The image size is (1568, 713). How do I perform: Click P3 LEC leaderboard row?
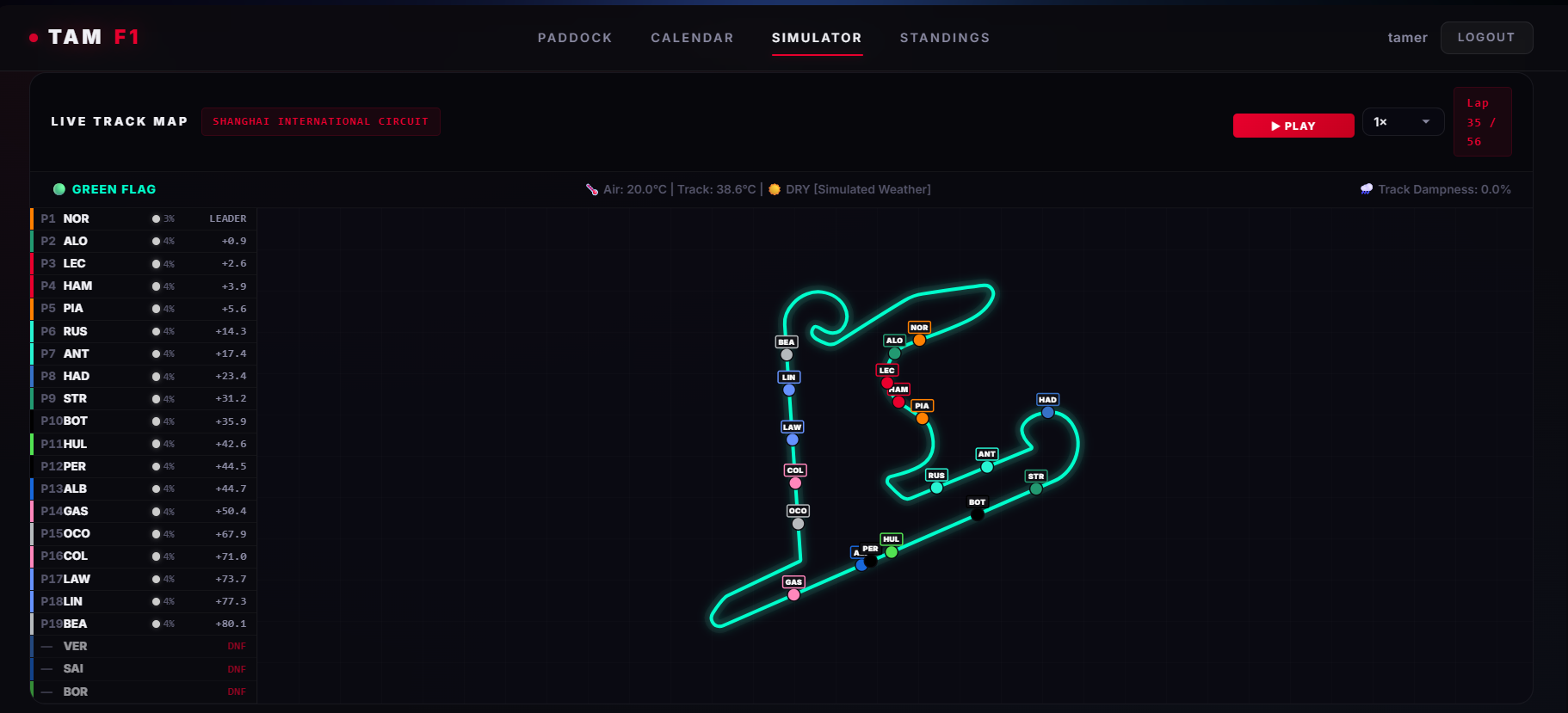pyautogui.click(x=144, y=263)
